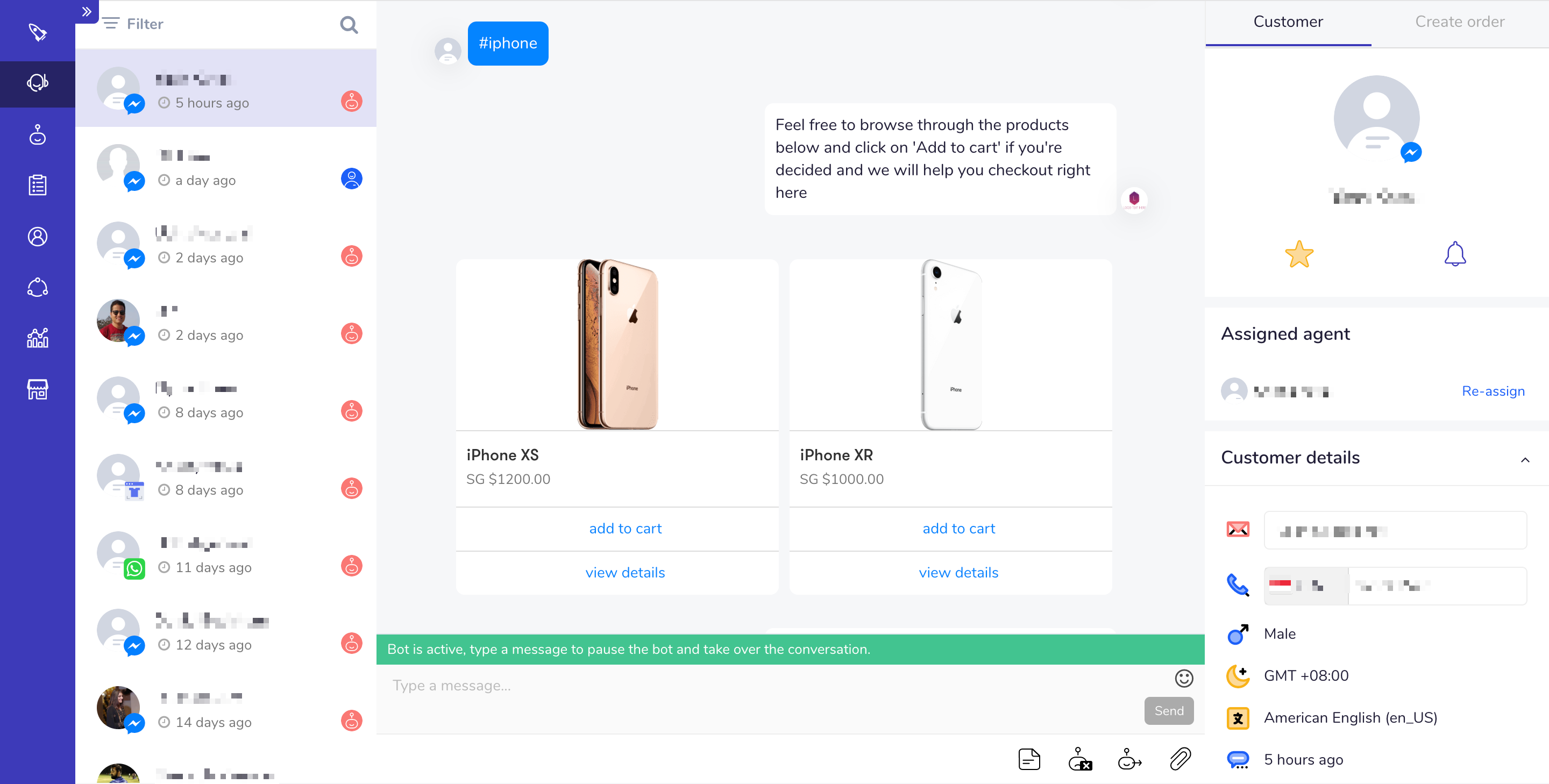
Task: Click the saved replies note icon
Action: click(x=1029, y=759)
